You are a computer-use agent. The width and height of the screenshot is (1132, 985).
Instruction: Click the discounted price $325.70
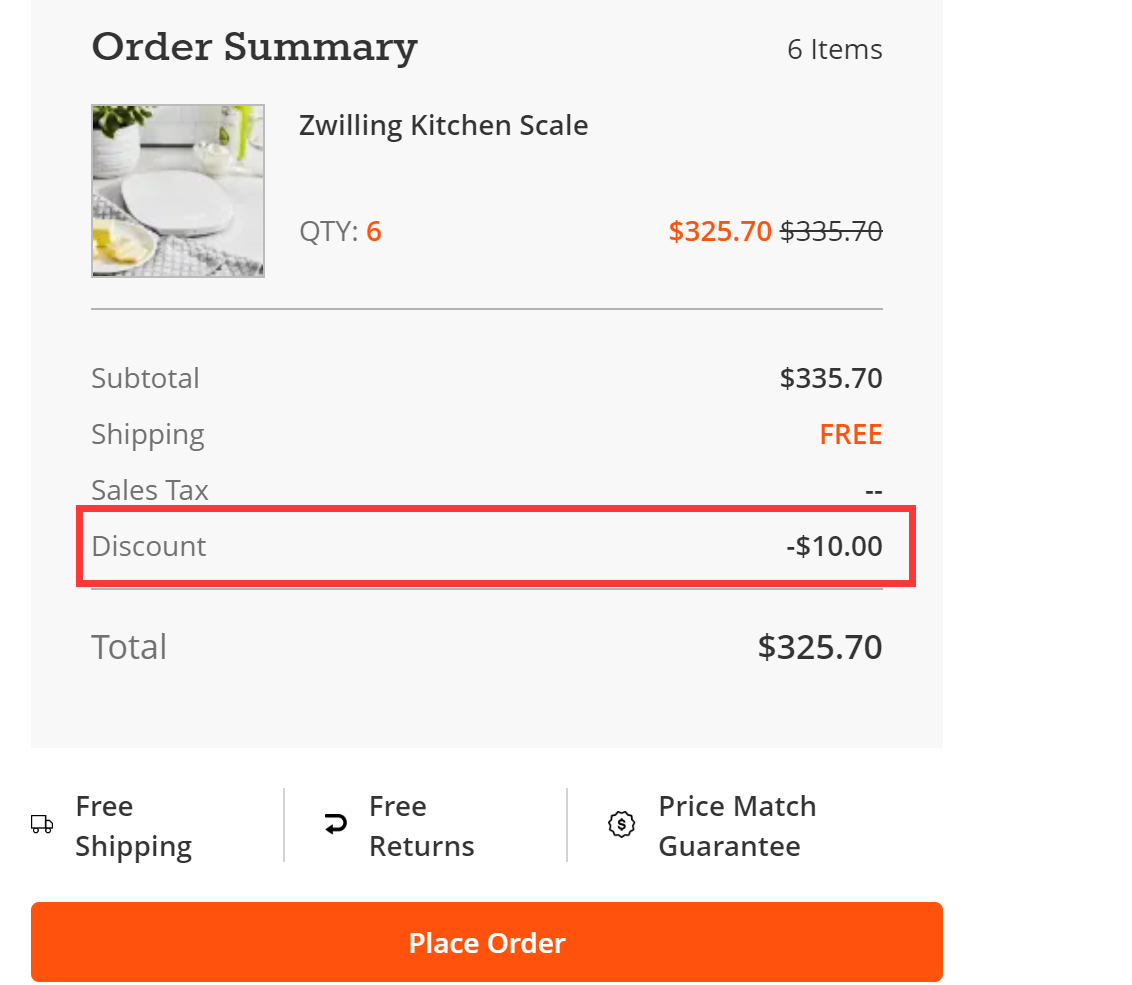point(720,230)
